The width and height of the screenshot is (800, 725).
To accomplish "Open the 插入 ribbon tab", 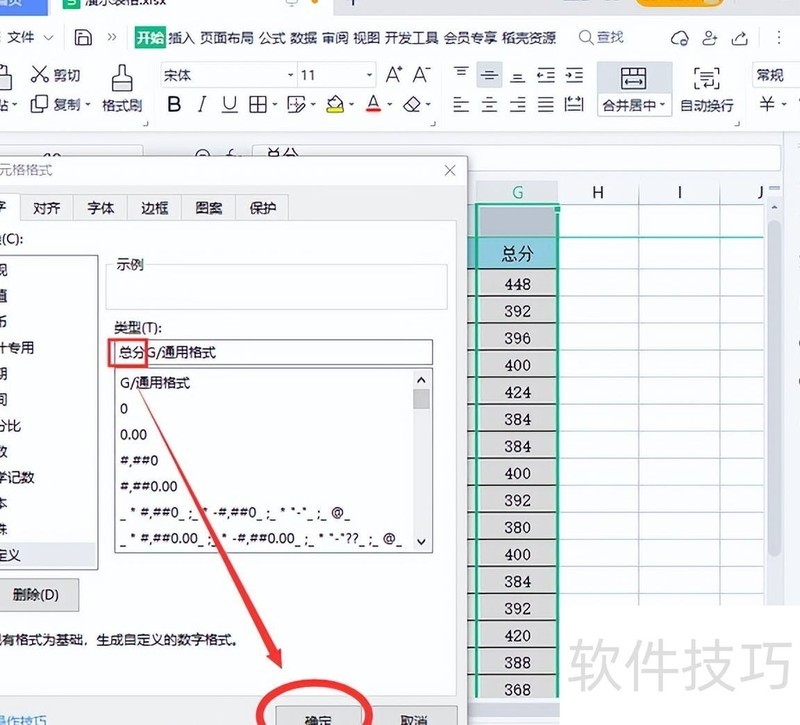I will click(181, 38).
